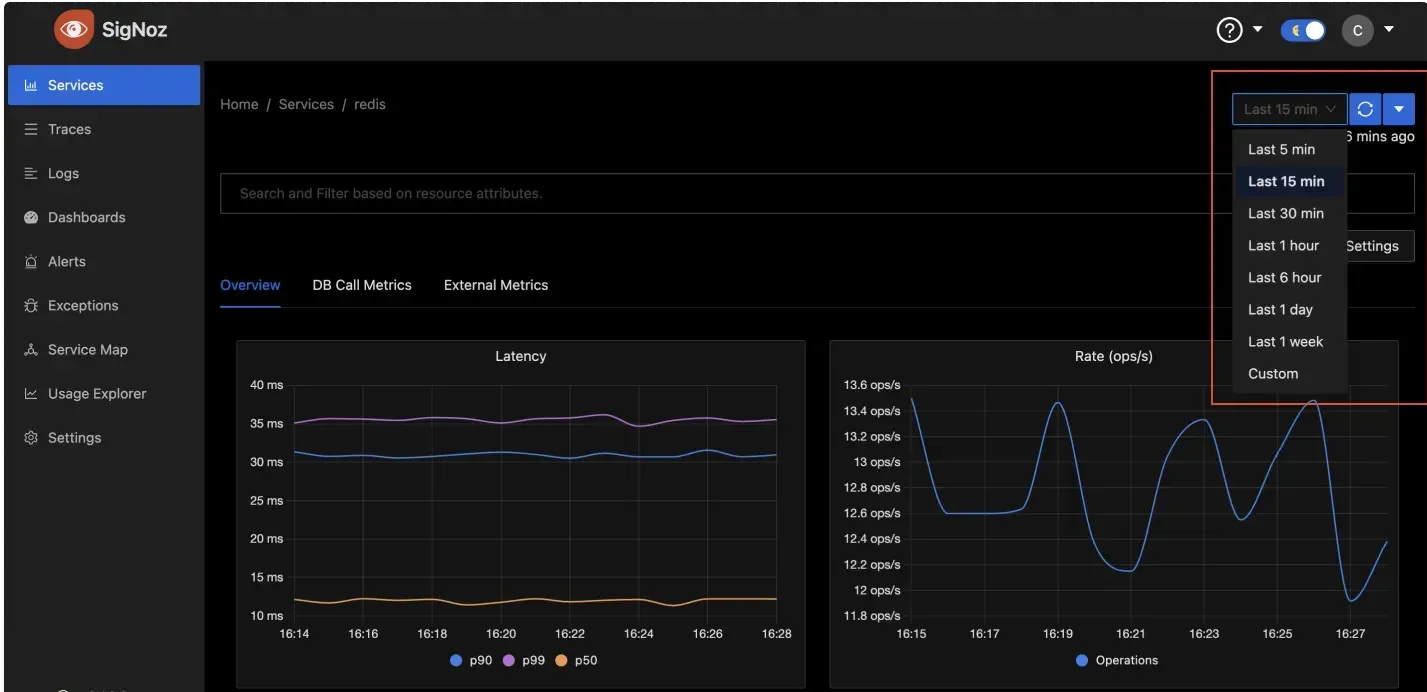The width and height of the screenshot is (1427, 692).
Task: Click the 13.6 ops/s axis label
Action: 872,385
